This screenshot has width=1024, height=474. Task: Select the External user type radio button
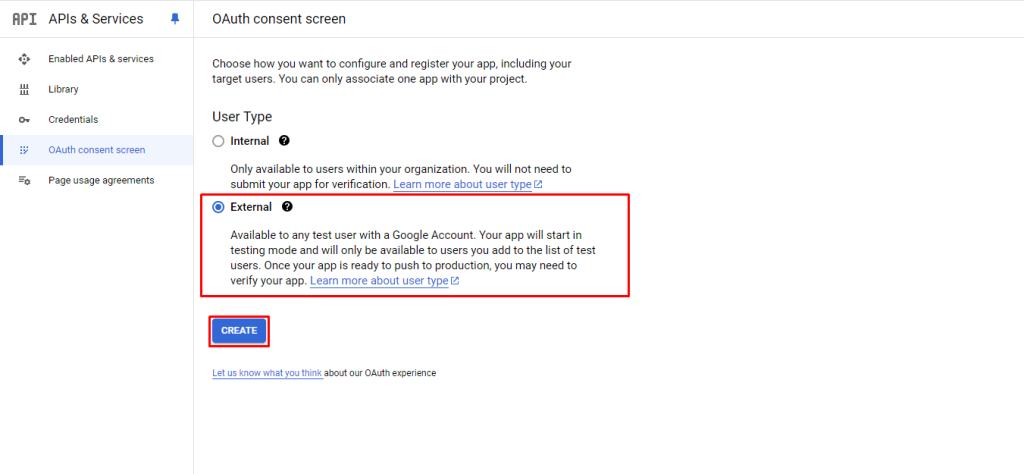click(218, 208)
